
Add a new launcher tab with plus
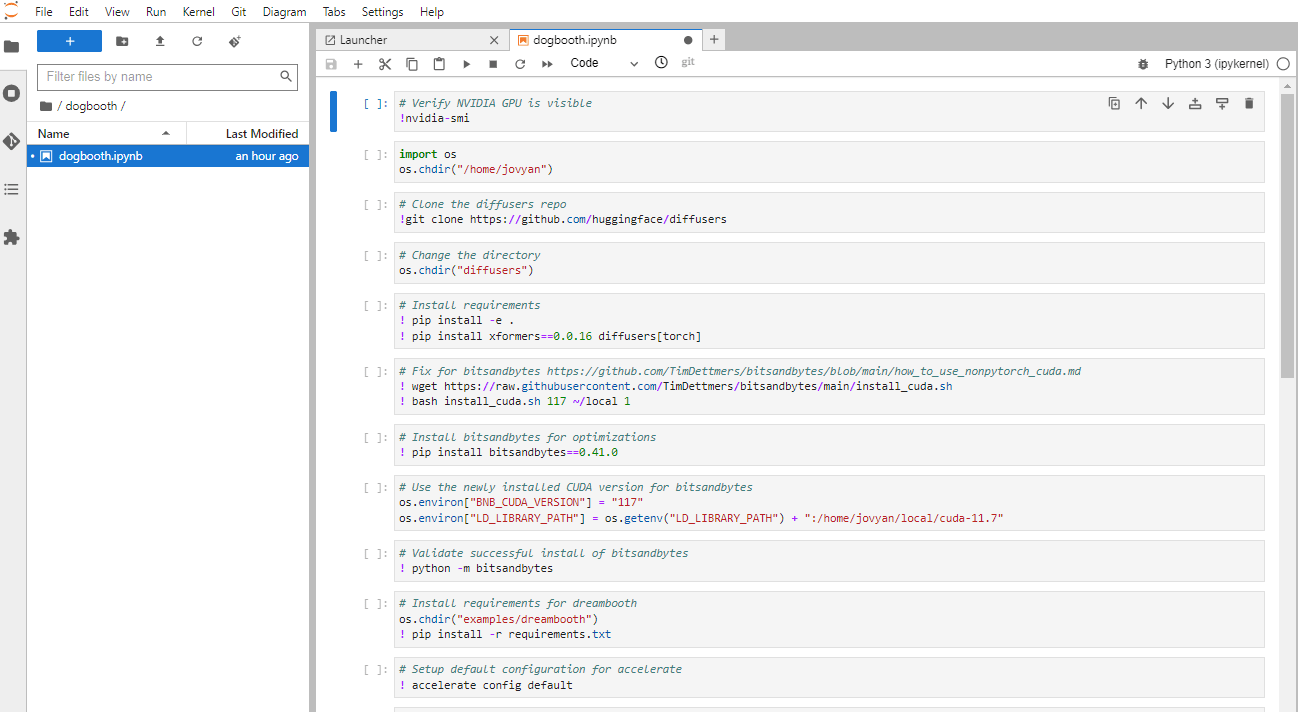click(714, 40)
